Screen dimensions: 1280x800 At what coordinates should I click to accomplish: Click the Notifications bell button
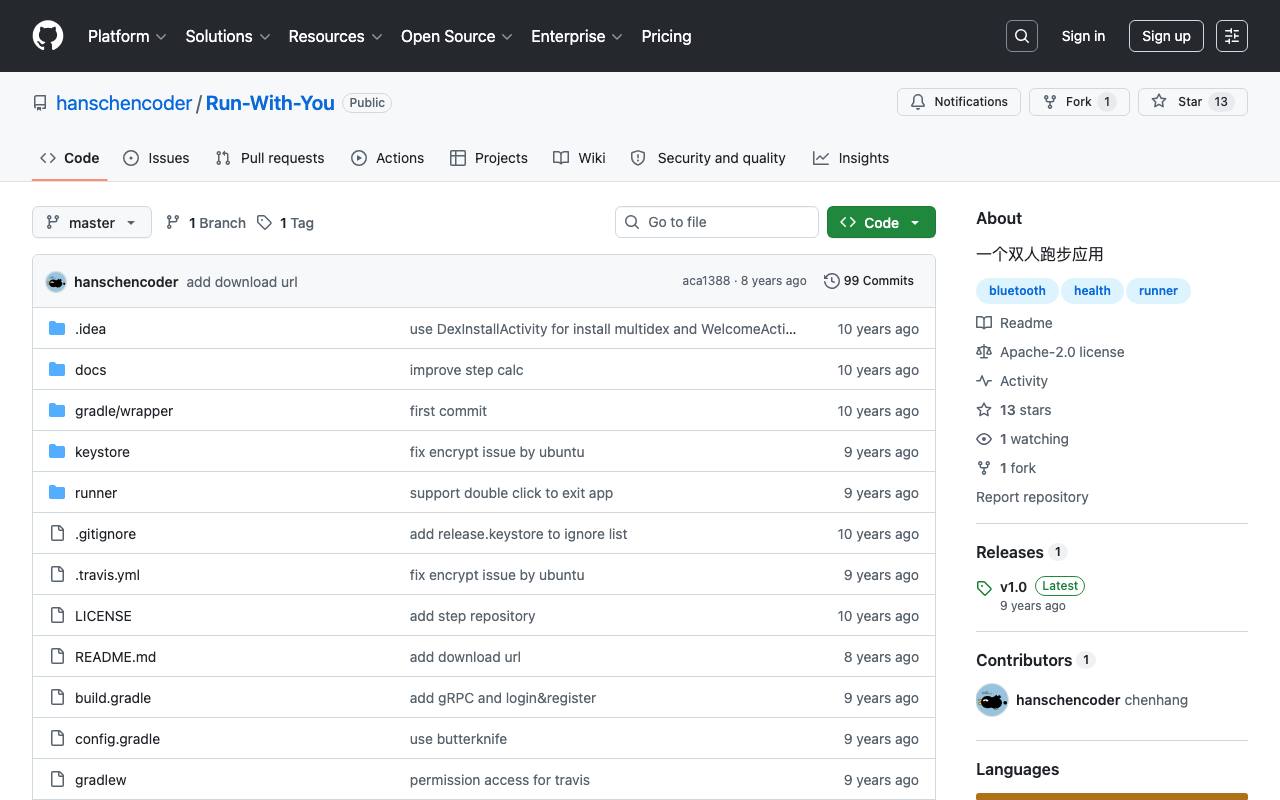click(x=959, y=102)
